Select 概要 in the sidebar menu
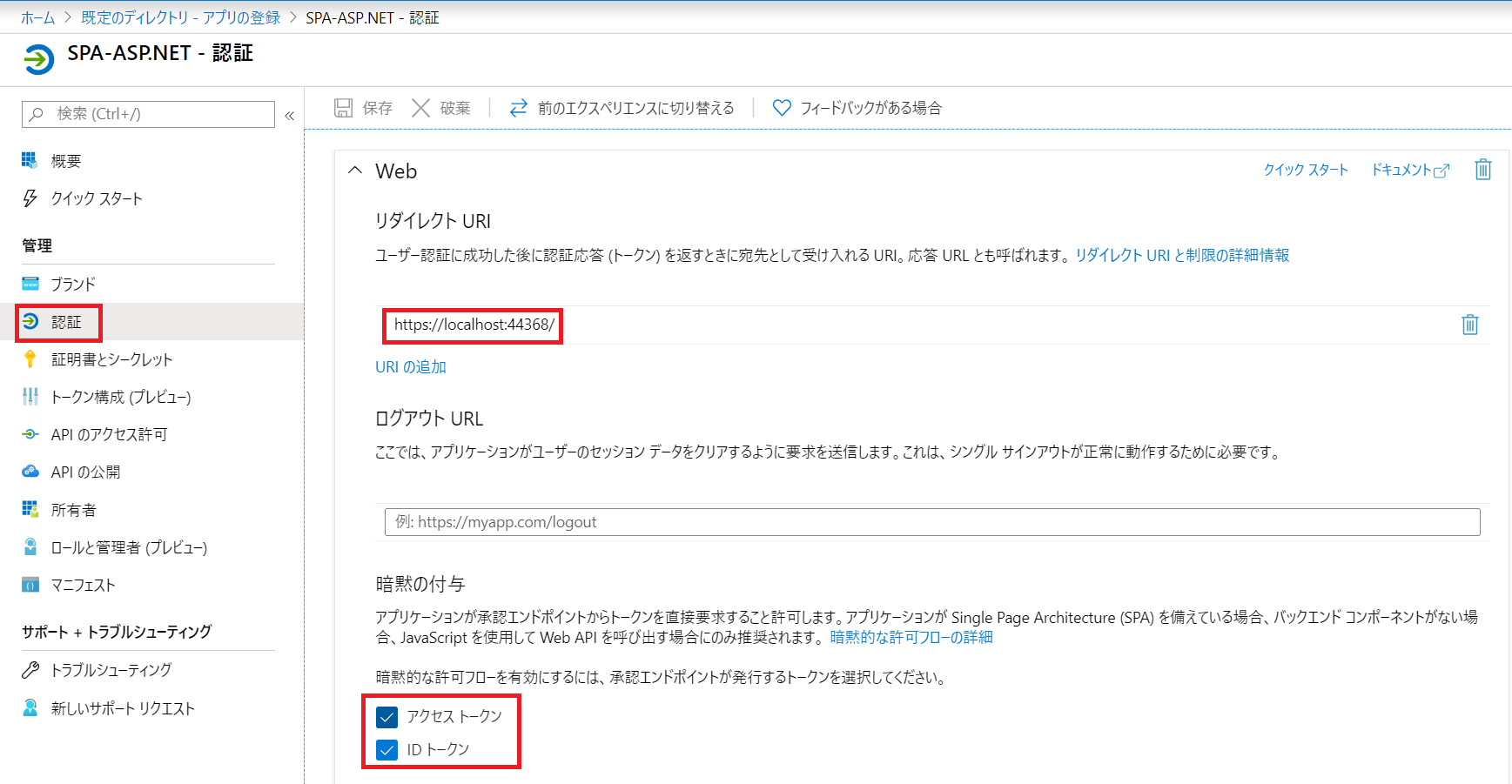Screen dimensions: 1512x784 point(65,160)
